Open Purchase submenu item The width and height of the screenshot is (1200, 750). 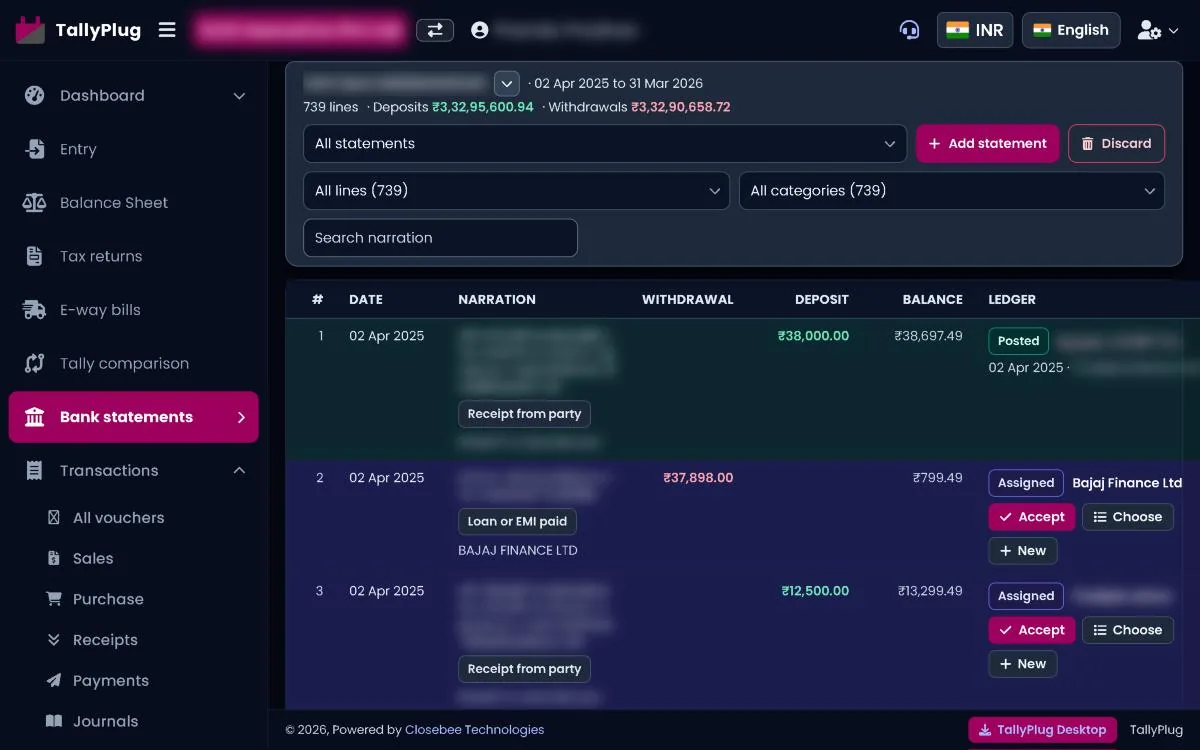click(x=108, y=599)
